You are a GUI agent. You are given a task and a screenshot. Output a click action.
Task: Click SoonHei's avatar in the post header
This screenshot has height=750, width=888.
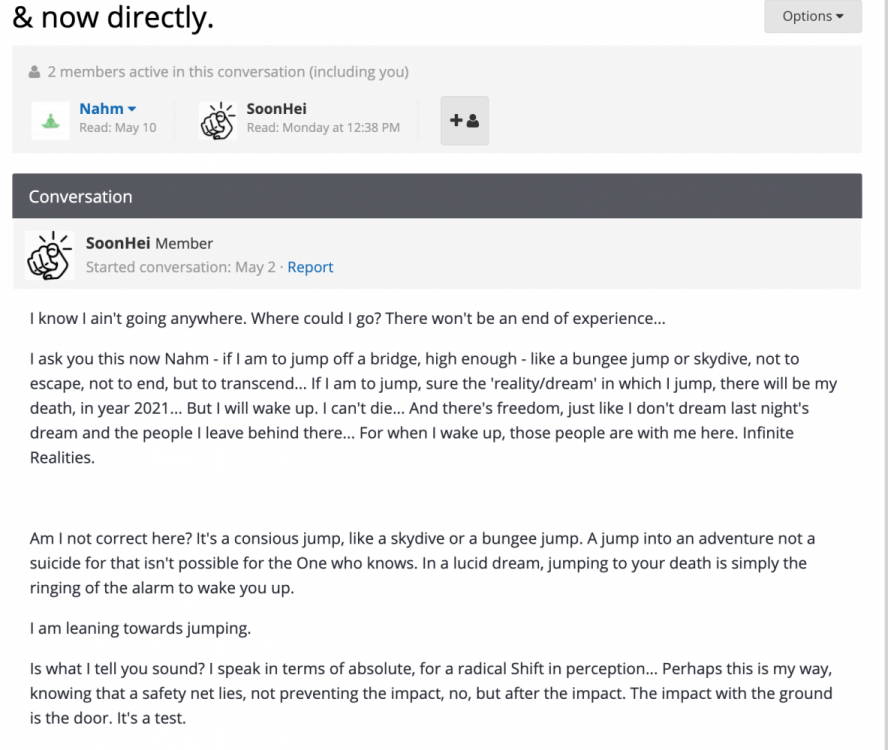click(x=48, y=255)
